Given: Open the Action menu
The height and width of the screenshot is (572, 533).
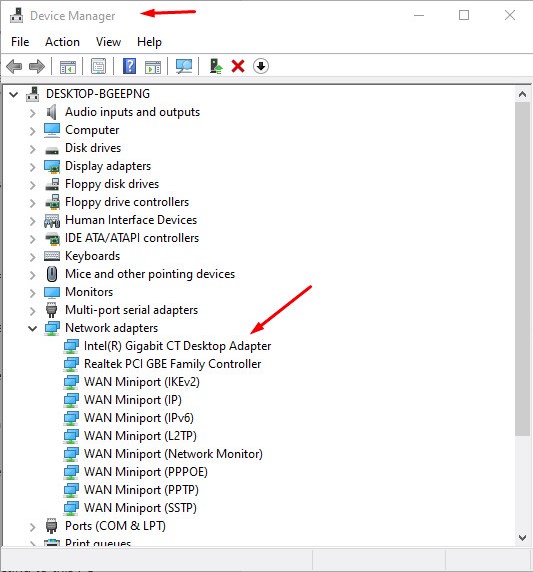Looking at the screenshot, I should click(62, 42).
